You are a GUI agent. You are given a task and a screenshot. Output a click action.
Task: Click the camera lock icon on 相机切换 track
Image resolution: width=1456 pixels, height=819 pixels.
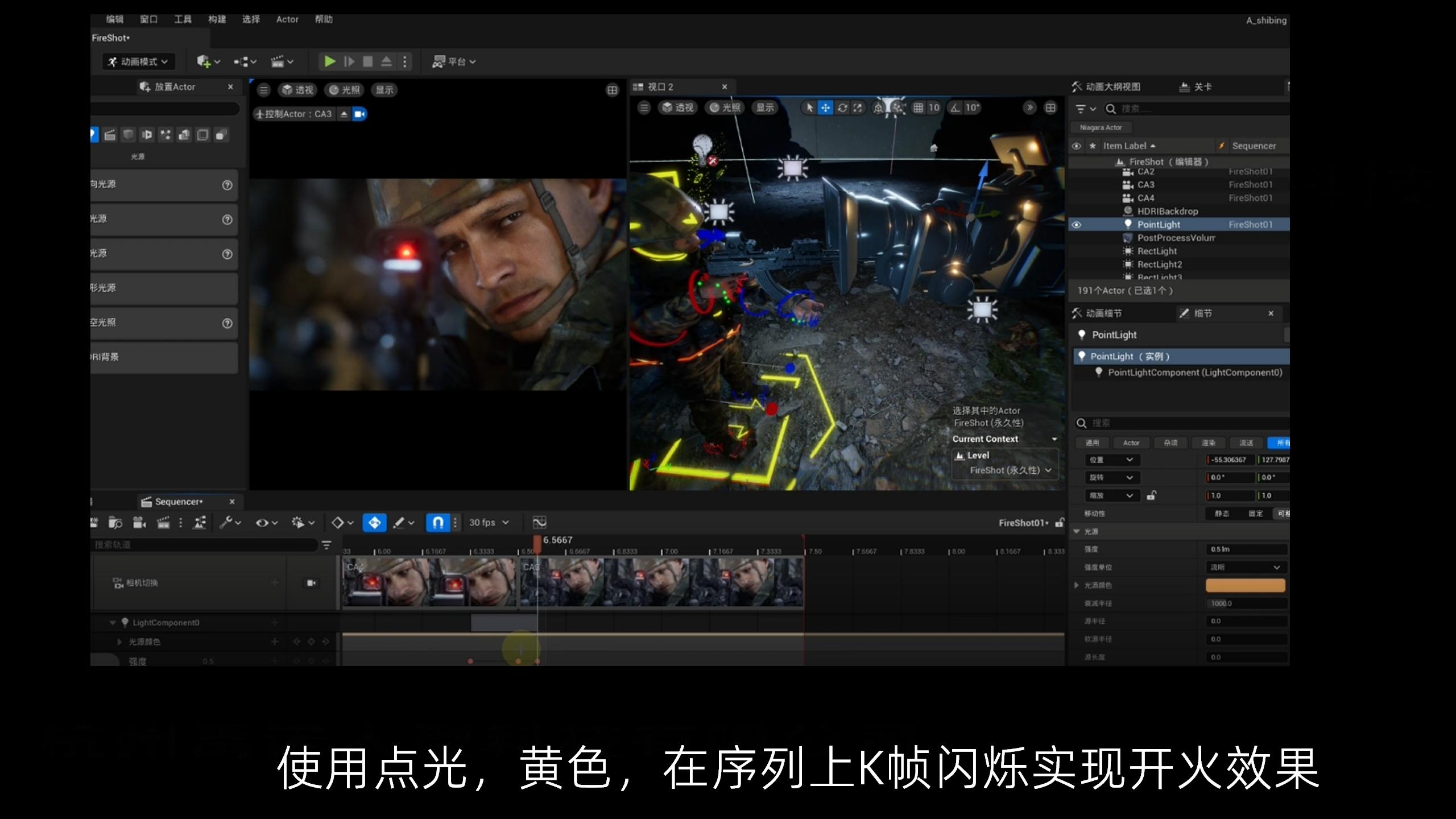[311, 583]
